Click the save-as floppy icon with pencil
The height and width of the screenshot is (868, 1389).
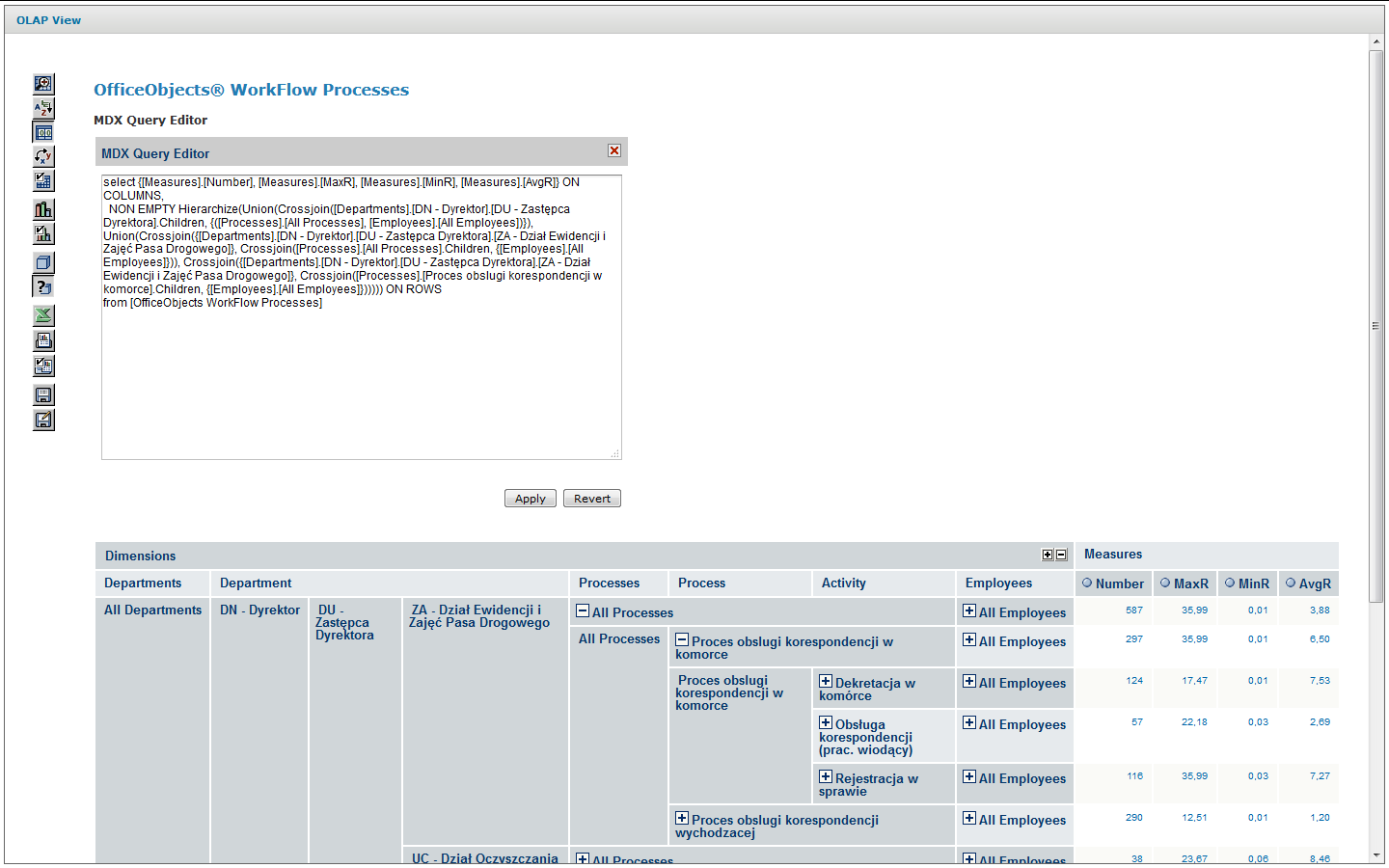[x=43, y=420]
